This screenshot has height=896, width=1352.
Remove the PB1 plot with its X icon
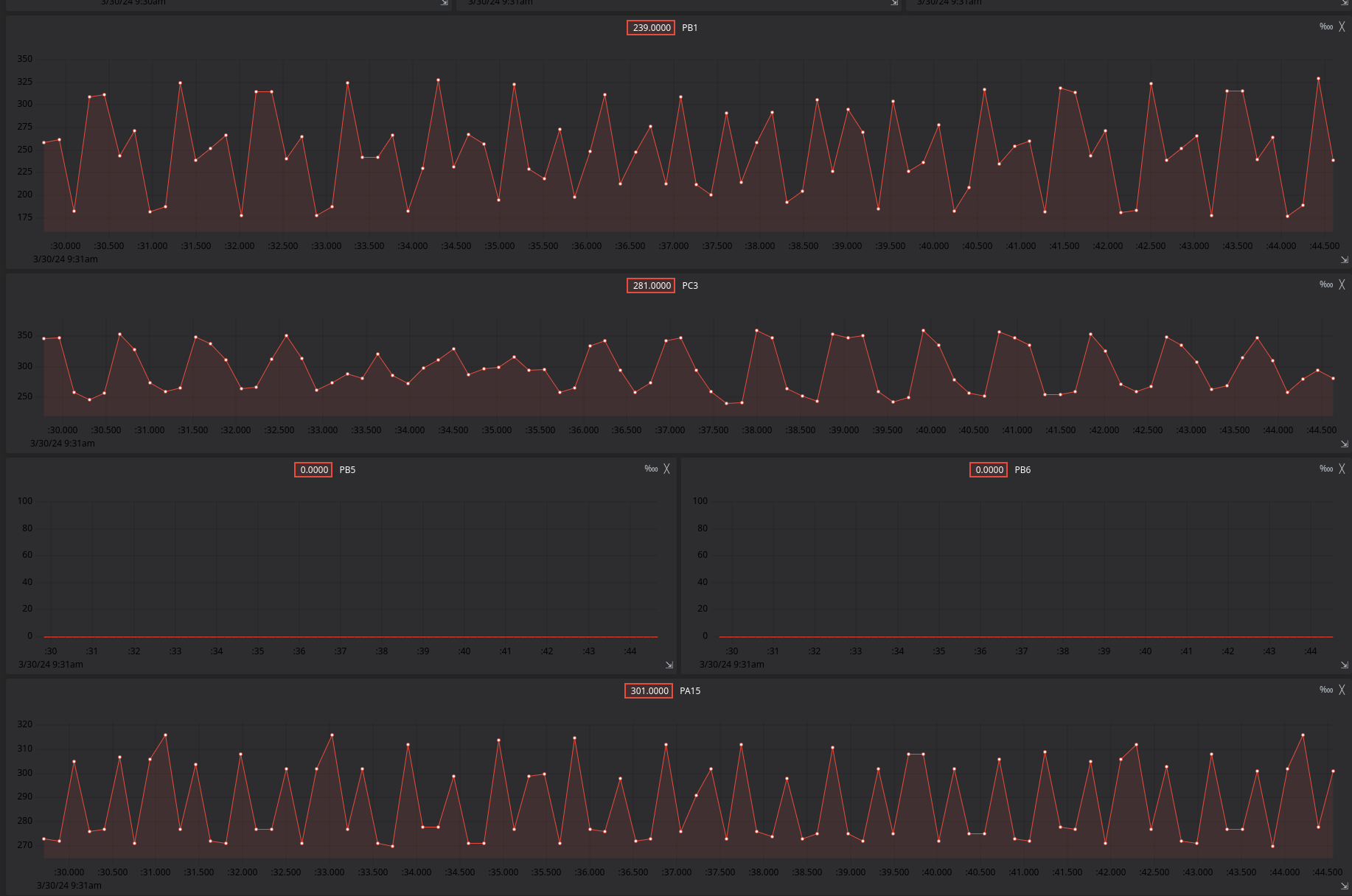coord(1342,27)
